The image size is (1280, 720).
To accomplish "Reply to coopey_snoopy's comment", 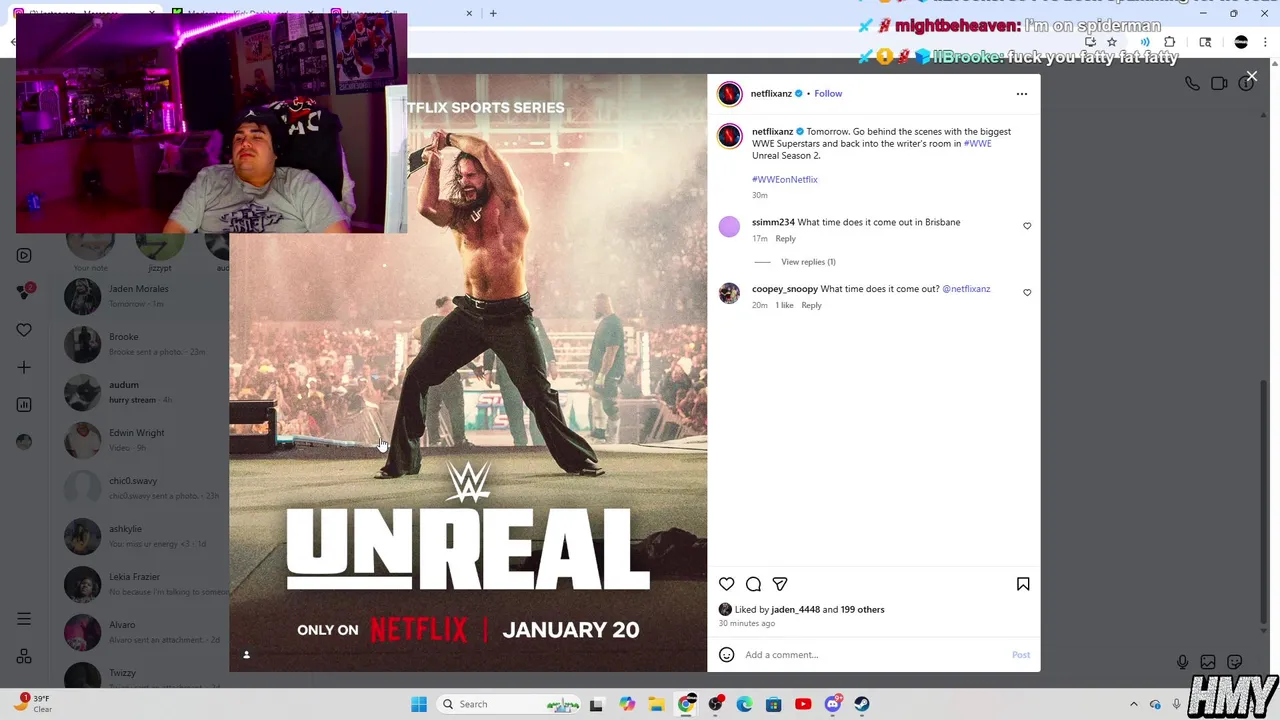I will pyautogui.click(x=811, y=306).
